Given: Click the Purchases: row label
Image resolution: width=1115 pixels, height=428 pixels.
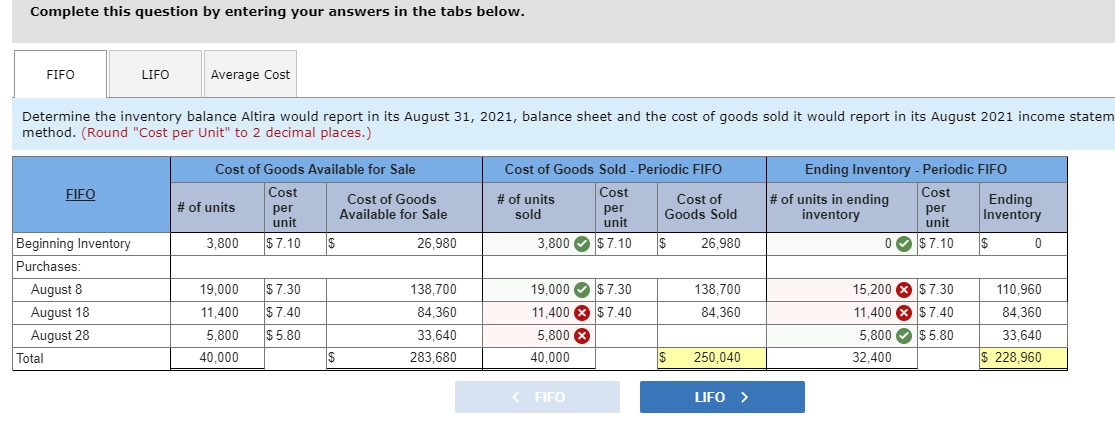Looking at the screenshot, I should pos(48,267).
